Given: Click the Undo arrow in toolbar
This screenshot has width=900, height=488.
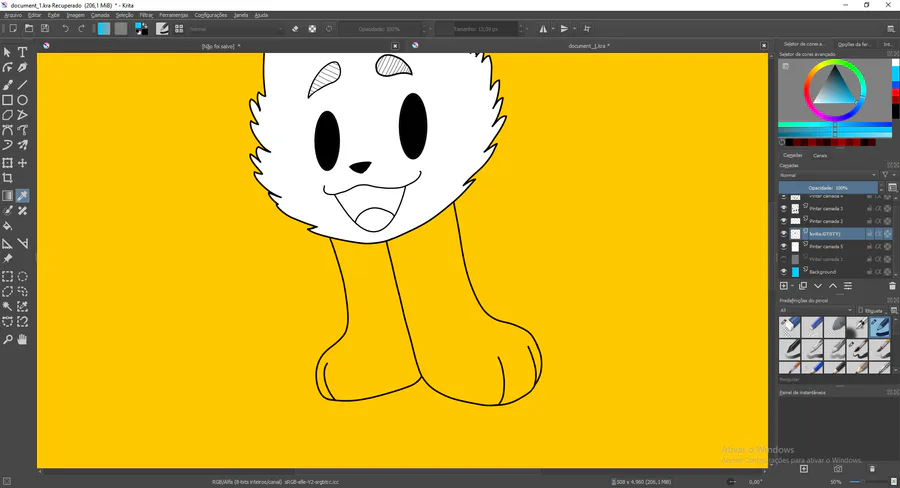Looking at the screenshot, I should click(x=65, y=29).
